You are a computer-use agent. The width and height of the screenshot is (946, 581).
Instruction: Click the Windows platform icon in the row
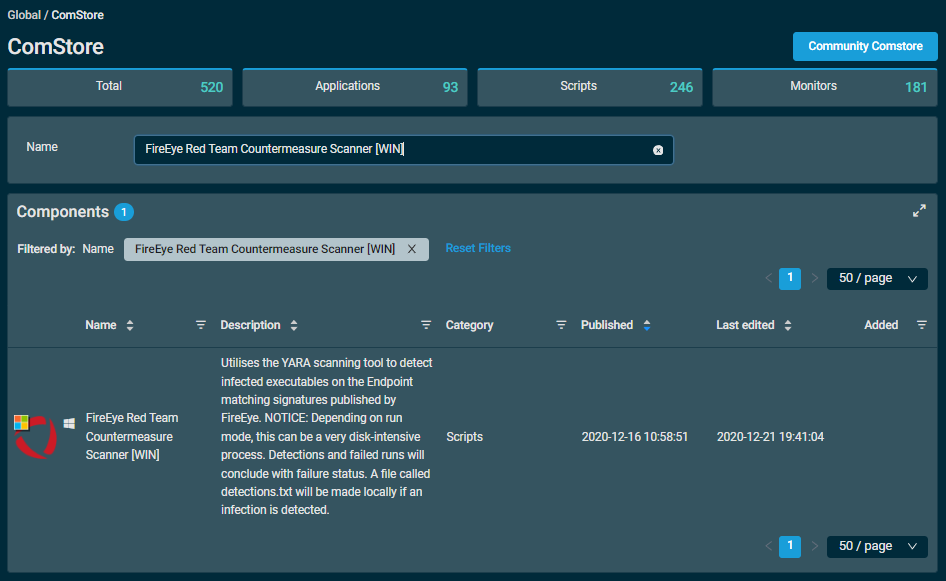(x=69, y=424)
